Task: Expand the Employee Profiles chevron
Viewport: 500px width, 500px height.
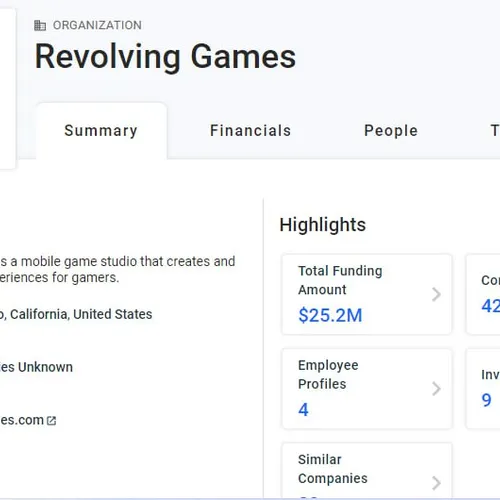Action: coord(436,389)
